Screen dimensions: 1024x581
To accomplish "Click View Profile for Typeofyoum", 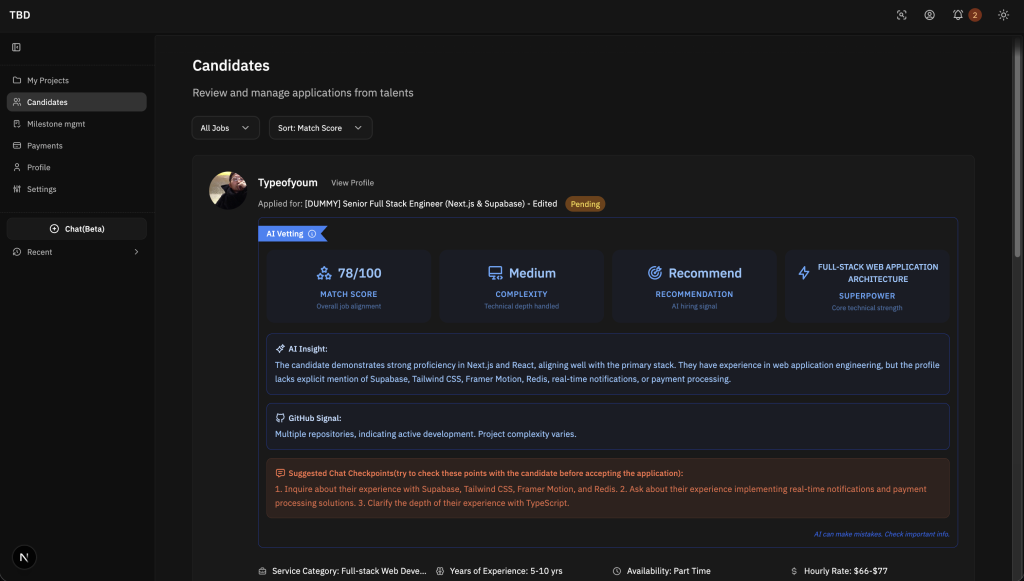I will click(x=352, y=183).
